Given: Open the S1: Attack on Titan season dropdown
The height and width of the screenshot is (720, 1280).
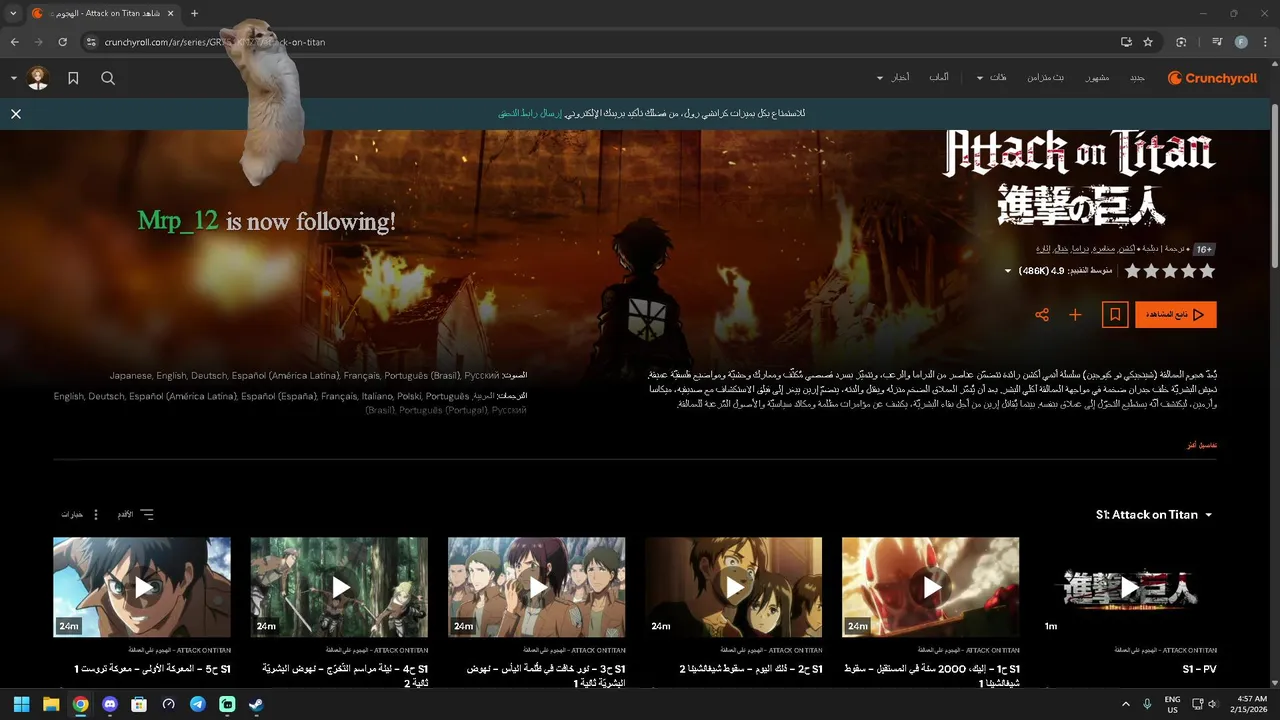Looking at the screenshot, I should pyautogui.click(x=1154, y=515).
